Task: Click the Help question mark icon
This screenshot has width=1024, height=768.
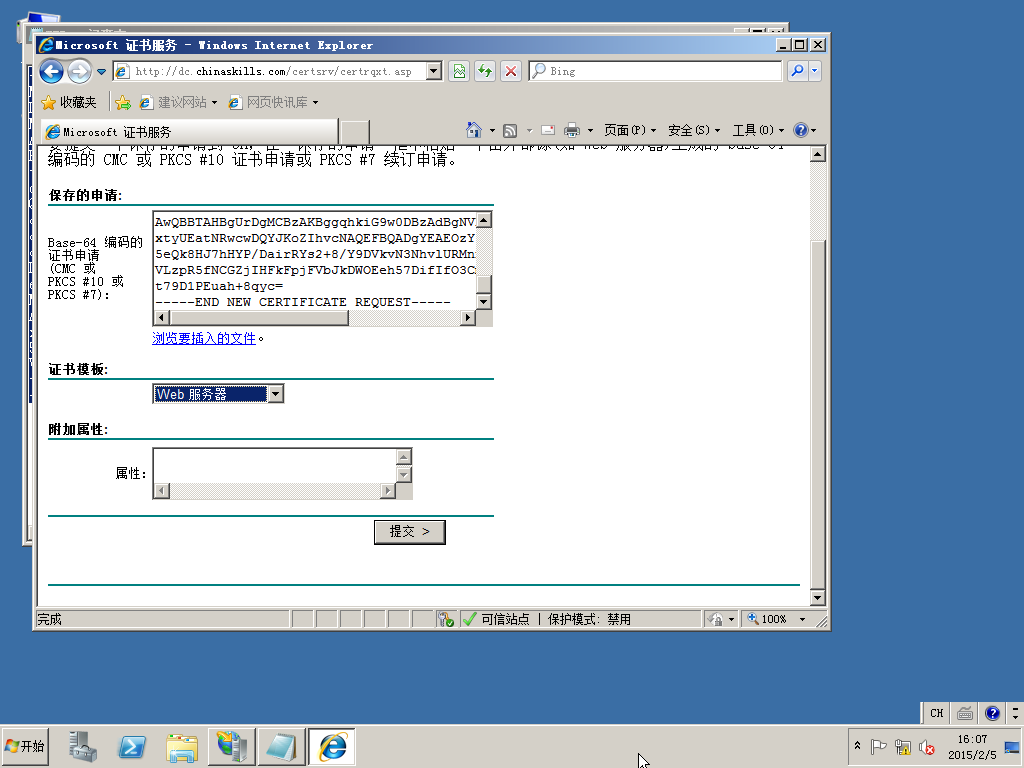Action: point(801,130)
